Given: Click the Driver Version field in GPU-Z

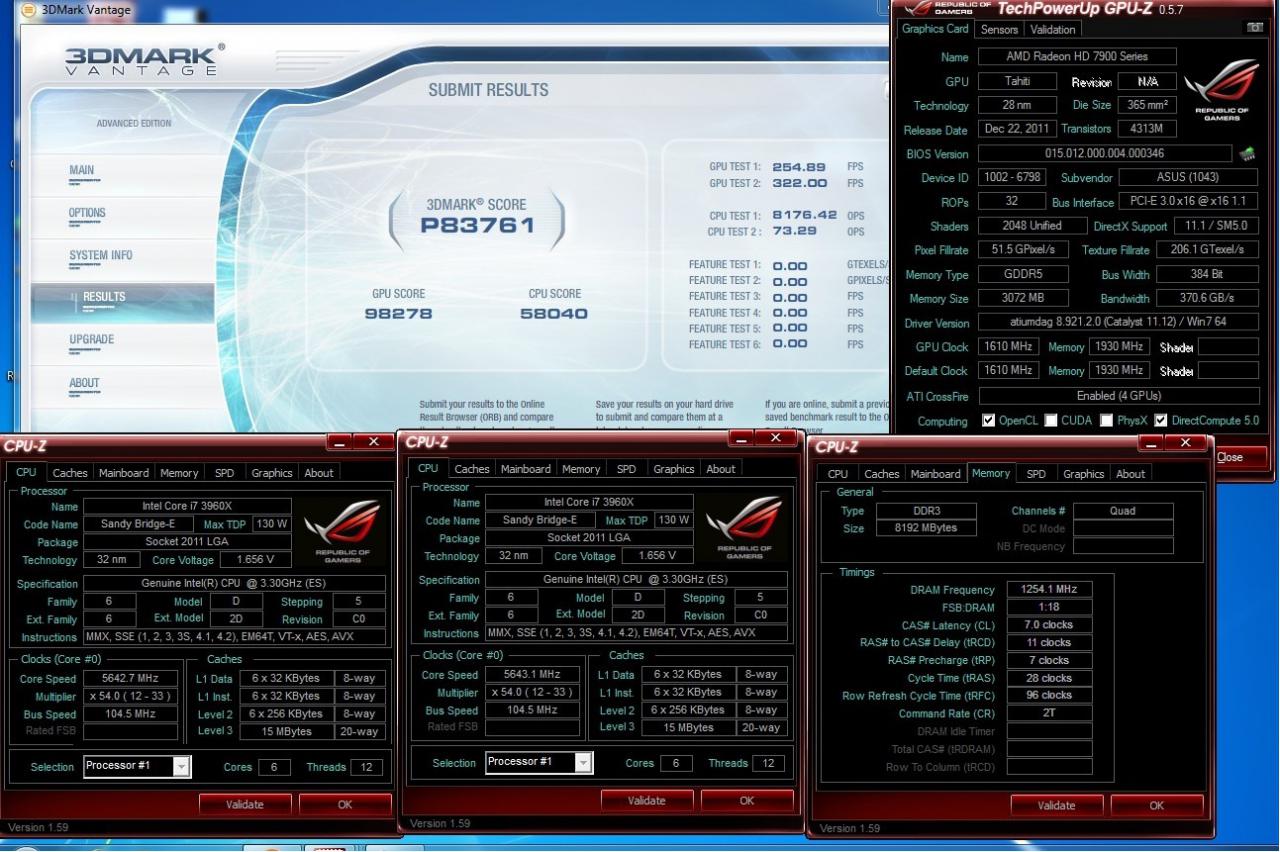Looking at the screenshot, I should (x=1118, y=323).
